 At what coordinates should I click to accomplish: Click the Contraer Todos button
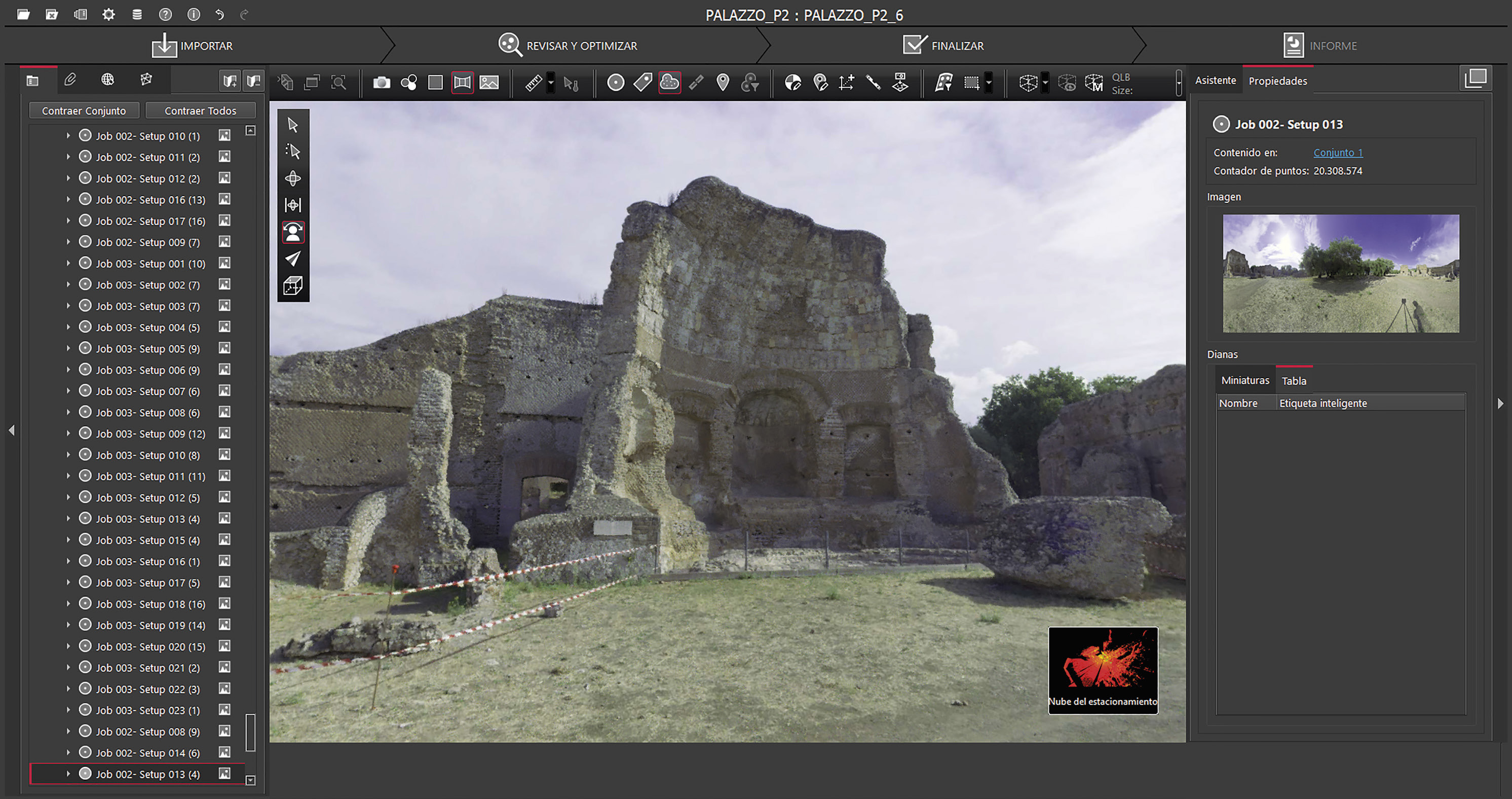click(x=200, y=111)
